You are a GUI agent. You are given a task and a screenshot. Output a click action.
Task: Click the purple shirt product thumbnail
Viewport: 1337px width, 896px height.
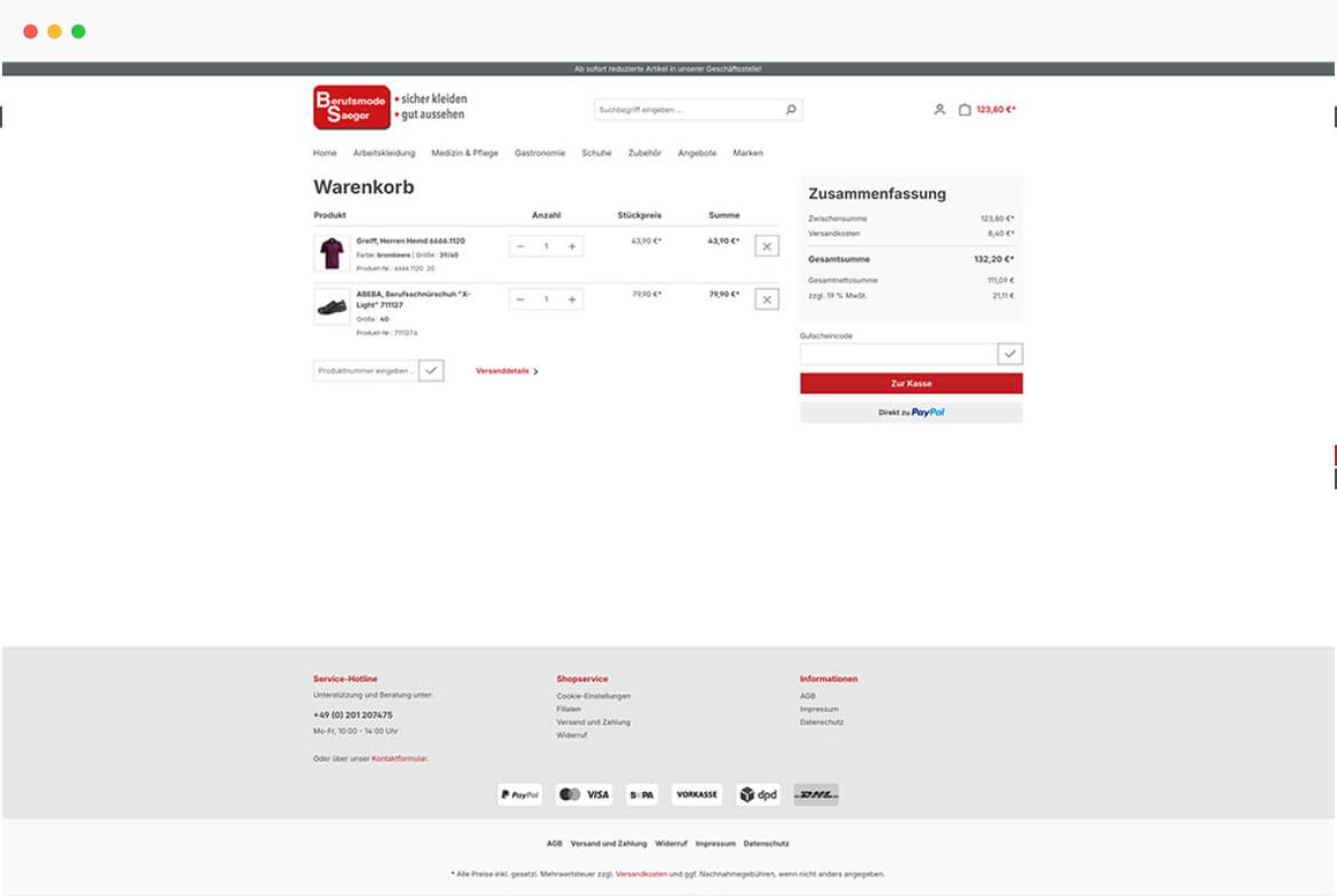(x=332, y=253)
